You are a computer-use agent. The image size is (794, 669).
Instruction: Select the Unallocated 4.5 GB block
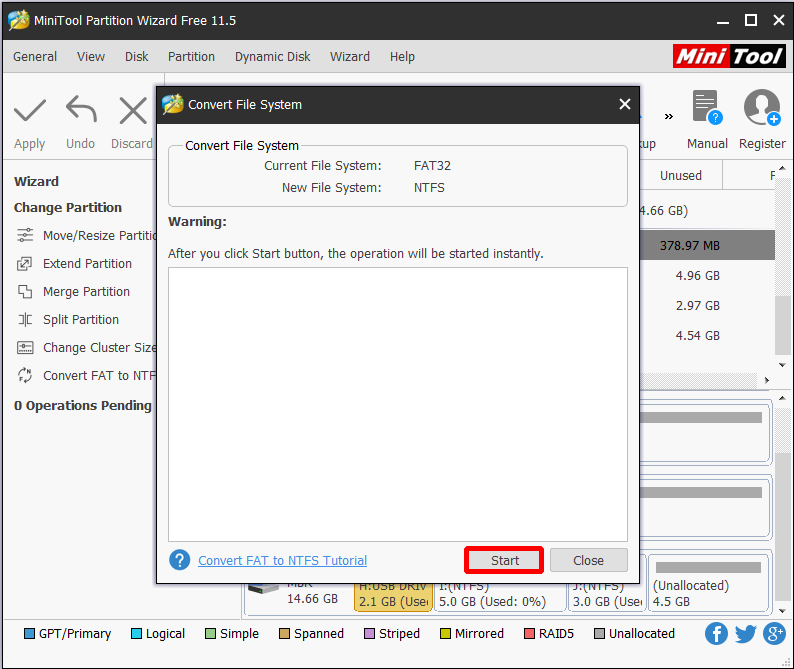[x=708, y=583]
